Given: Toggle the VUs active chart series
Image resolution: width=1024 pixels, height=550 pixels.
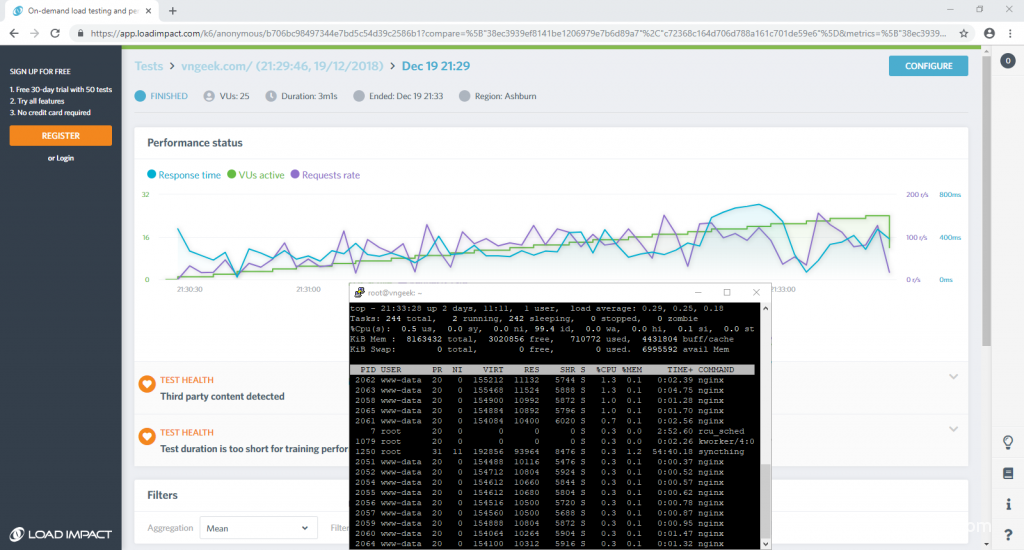Looking at the screenshot, I should (x=255, y=174).
